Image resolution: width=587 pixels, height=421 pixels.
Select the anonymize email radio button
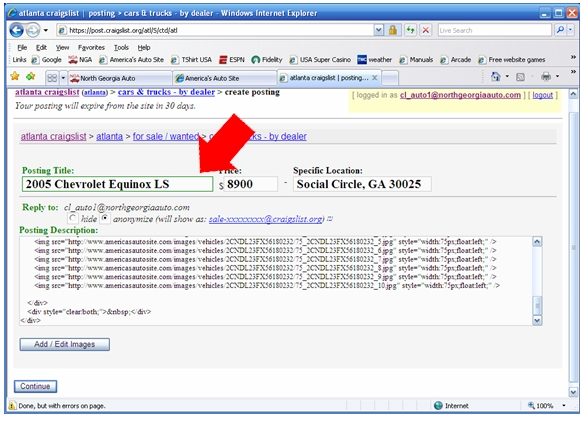pos(105,218)
